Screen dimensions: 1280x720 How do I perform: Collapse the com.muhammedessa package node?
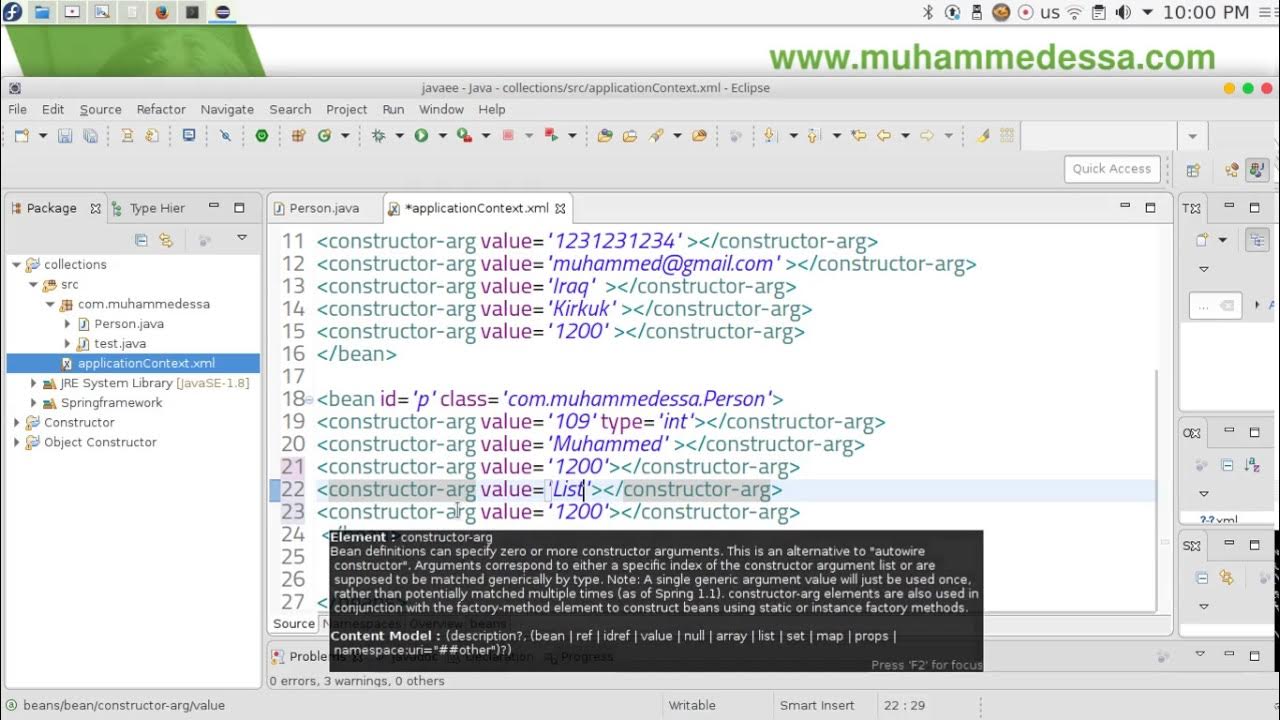50,304
